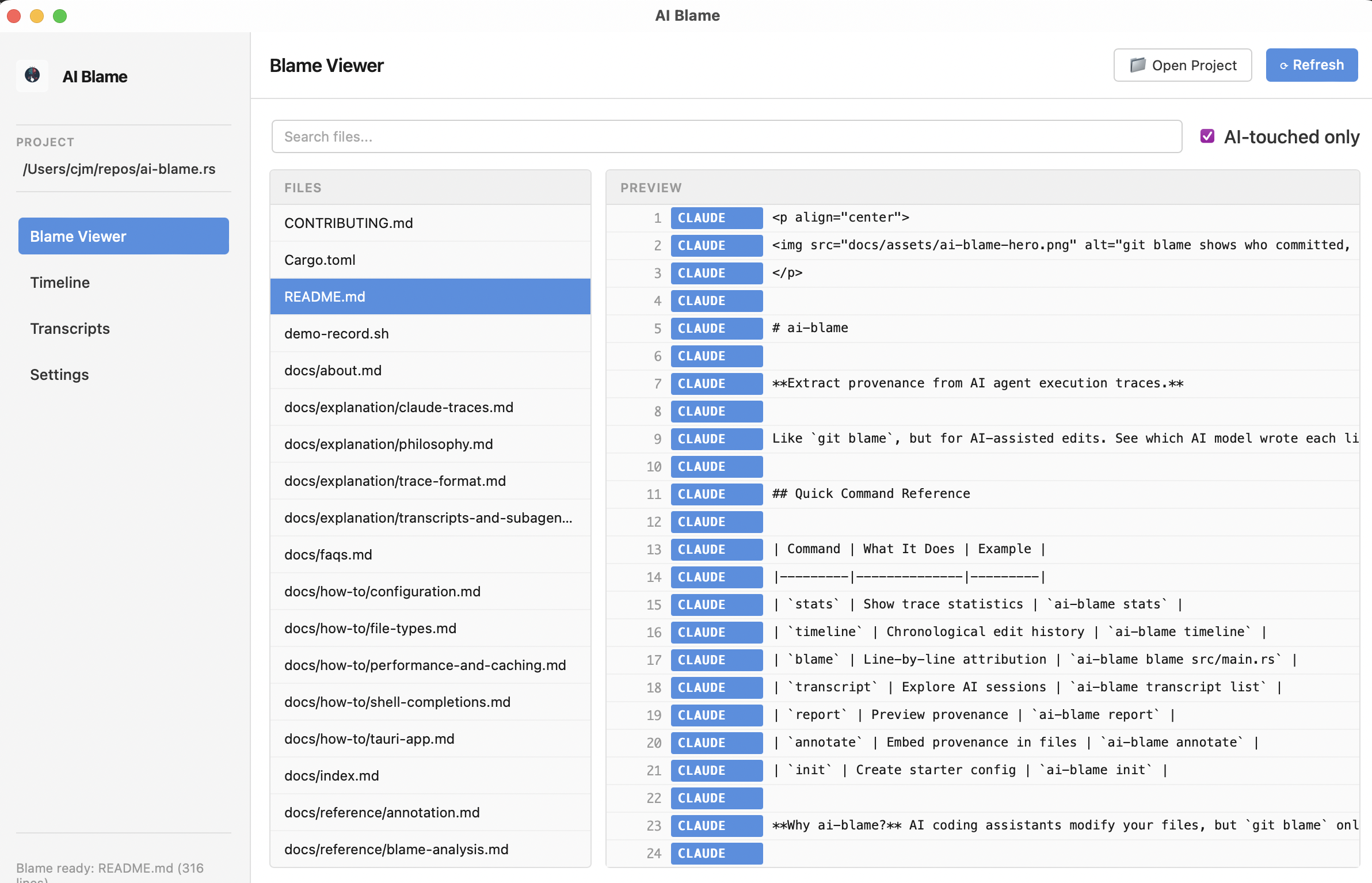Click the Open Project button

(1183, 65)
